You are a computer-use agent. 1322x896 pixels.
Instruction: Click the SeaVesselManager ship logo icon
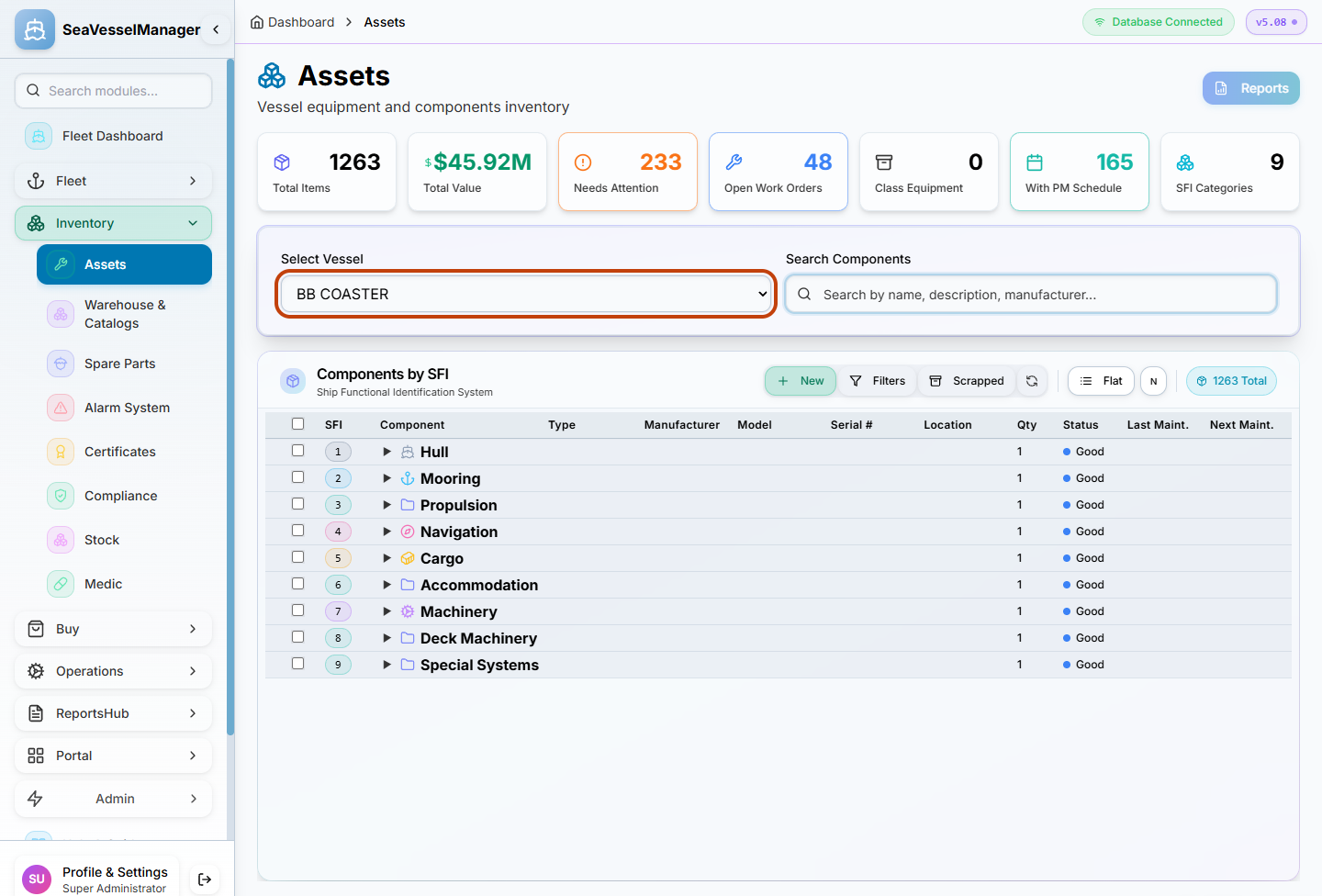(35, 29)
